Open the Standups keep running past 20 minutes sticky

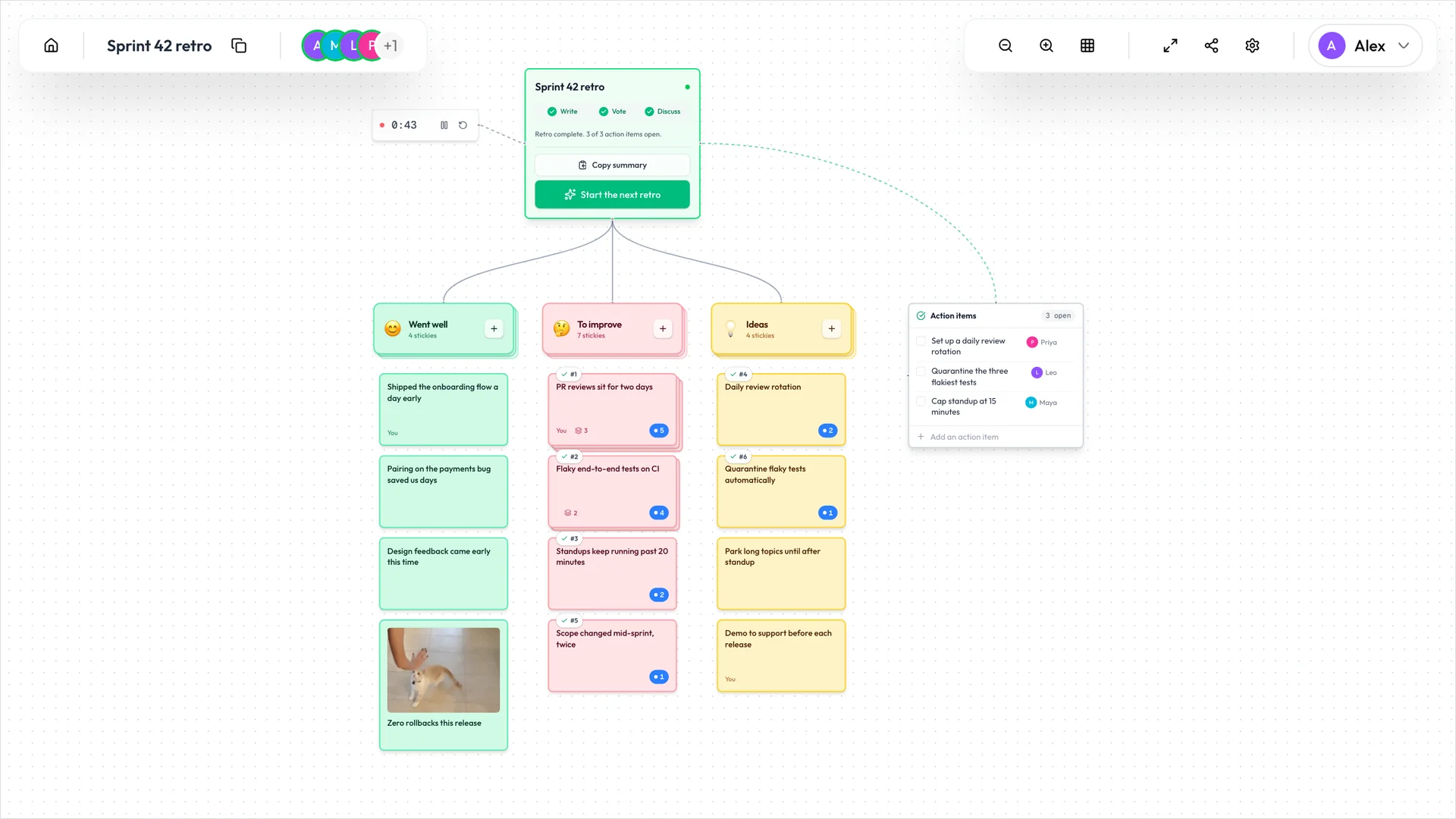coord(612,574)
